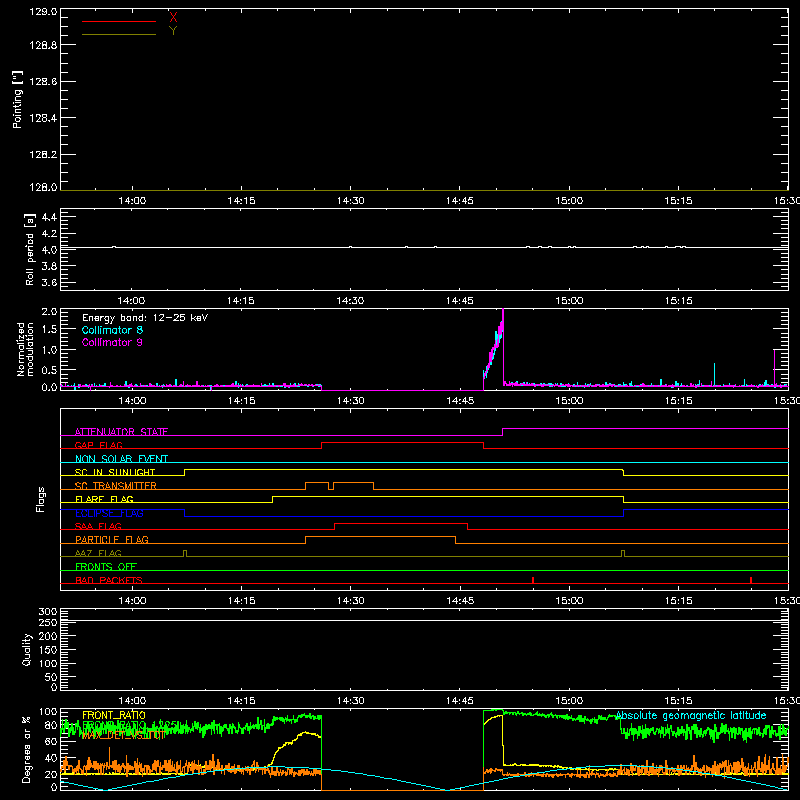Click the '300' quality tick label
The width and height of the screenshot is (800, 800).
[x=48, y=612]
